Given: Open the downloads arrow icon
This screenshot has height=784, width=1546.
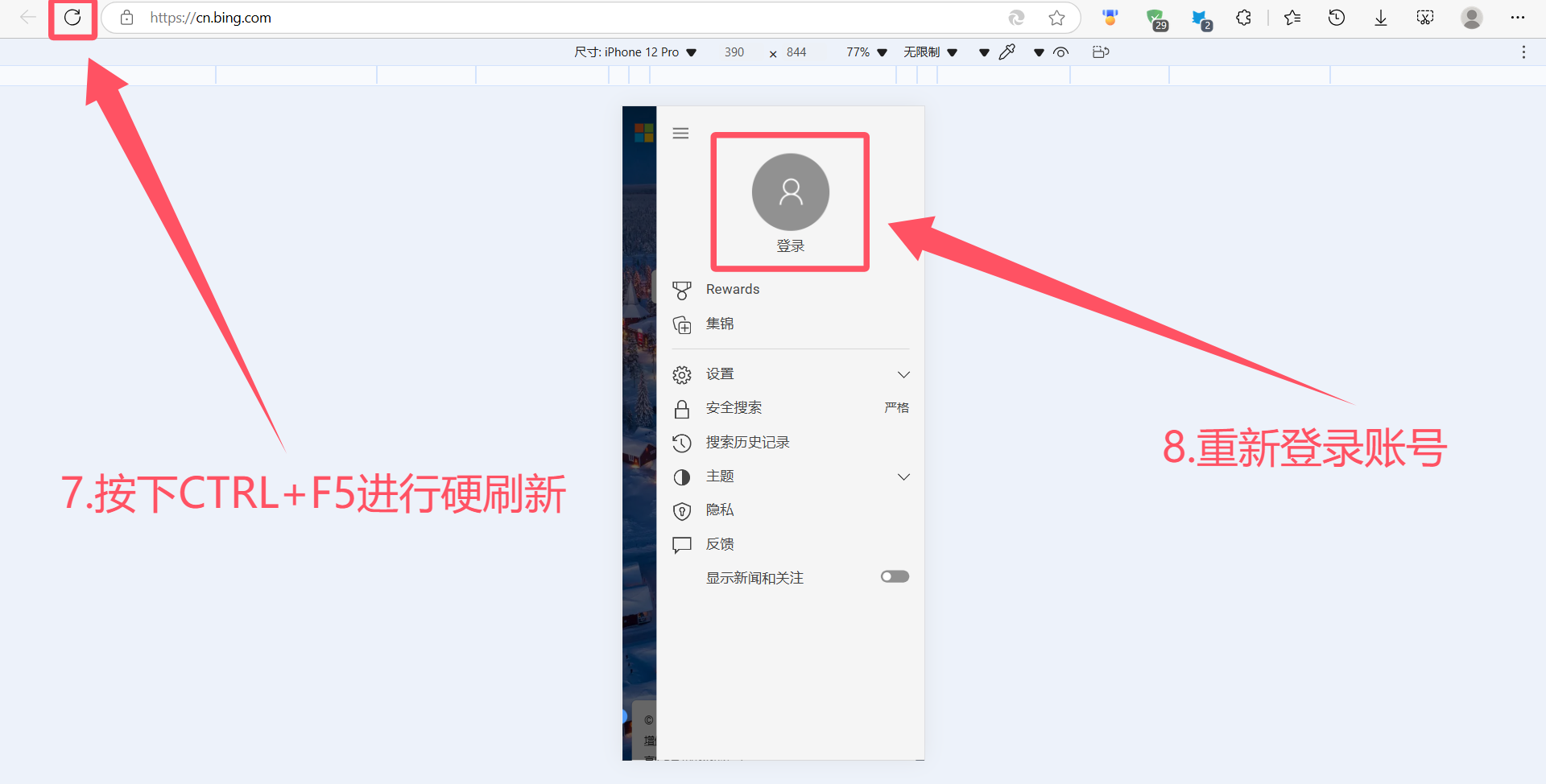Looking at the screenshot, I should pos(1381,18).
